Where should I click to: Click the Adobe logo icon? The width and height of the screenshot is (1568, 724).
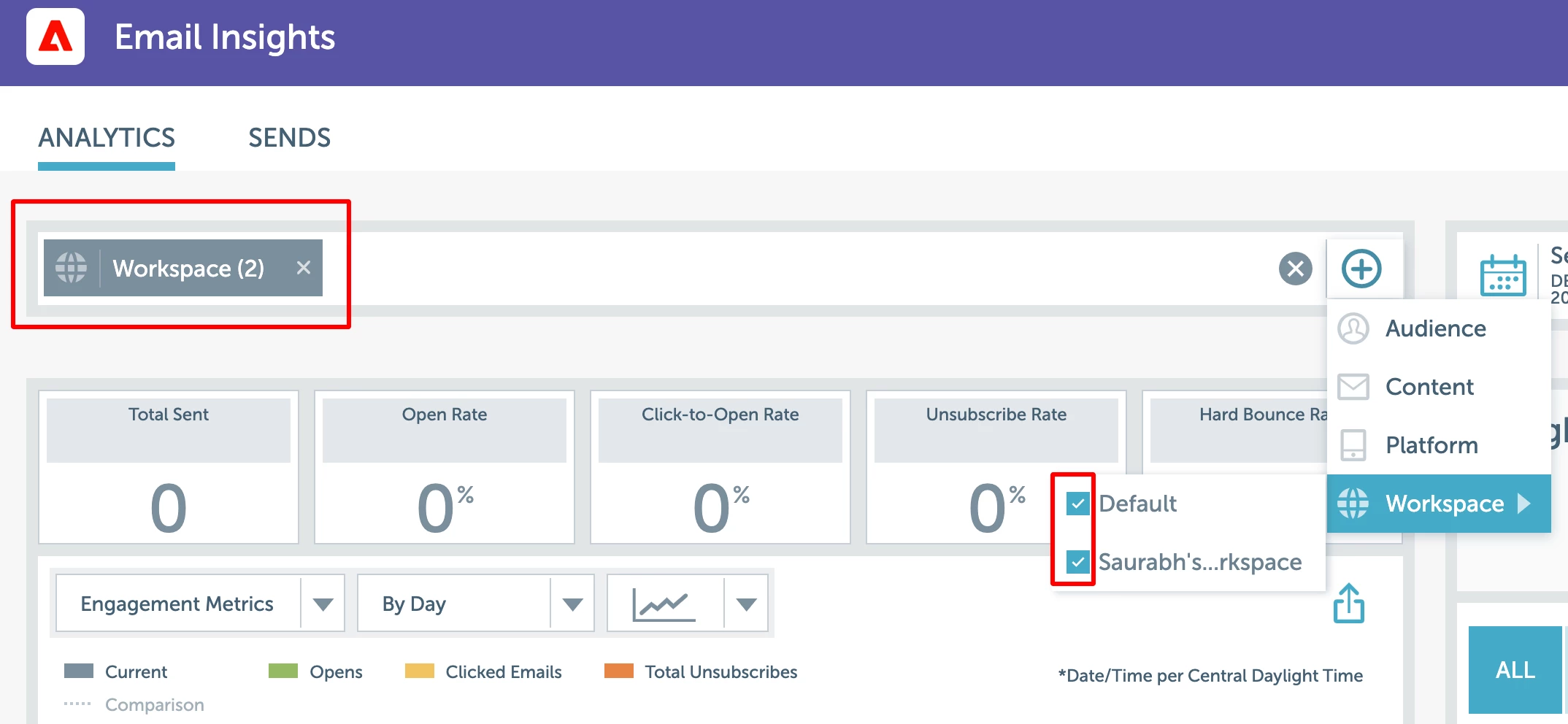[x=55, y=36]
